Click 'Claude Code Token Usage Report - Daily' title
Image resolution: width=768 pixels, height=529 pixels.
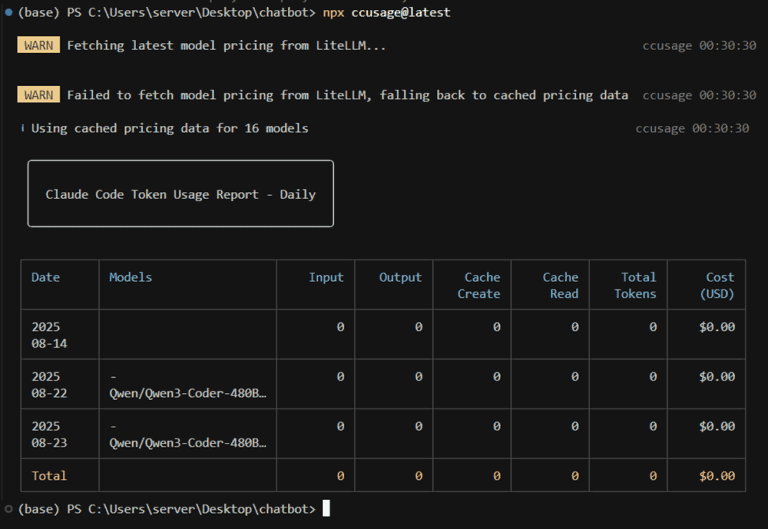pos(180,194)
